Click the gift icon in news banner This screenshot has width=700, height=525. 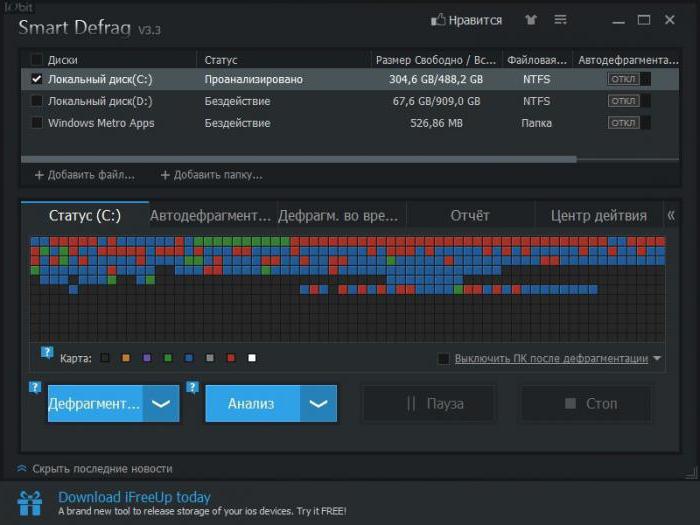pyautogui.click(x=30, y=503)
